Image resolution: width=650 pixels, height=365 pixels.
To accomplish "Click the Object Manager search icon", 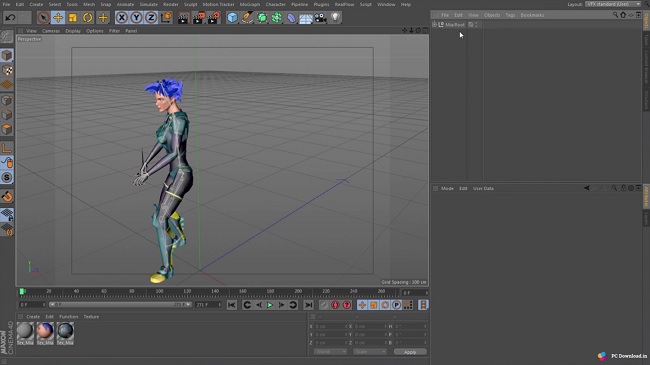I will pos(615,15).
